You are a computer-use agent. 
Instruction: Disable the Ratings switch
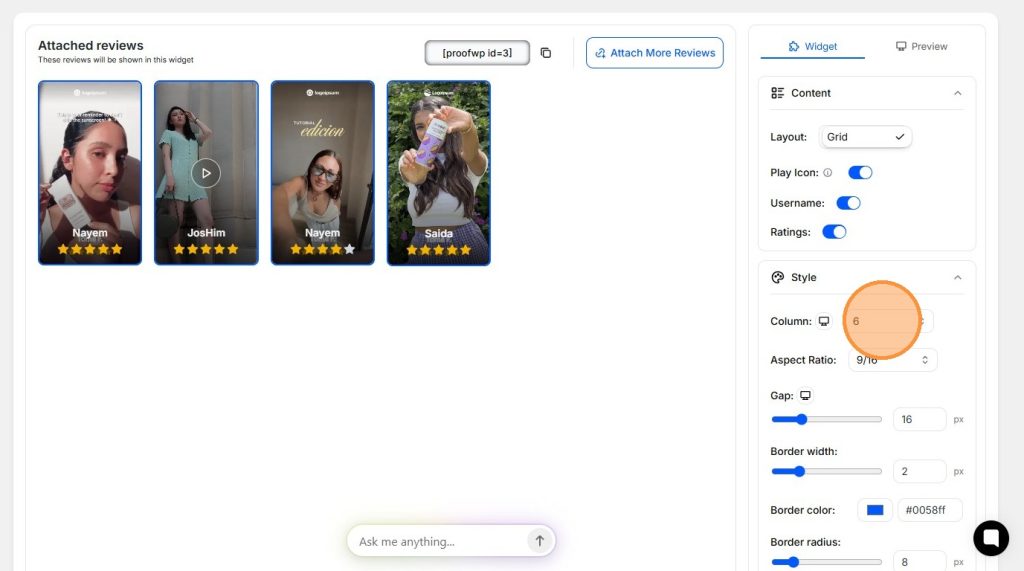[x=834, y=232]
